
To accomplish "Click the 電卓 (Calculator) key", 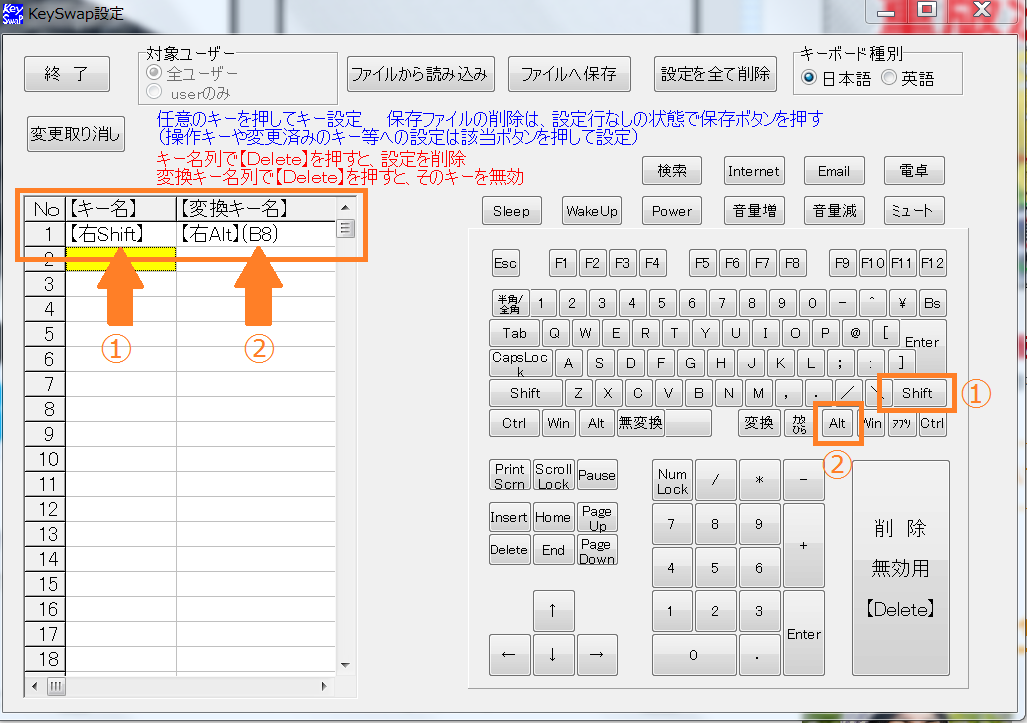I will pyautogui.click(x=914, y=171).
